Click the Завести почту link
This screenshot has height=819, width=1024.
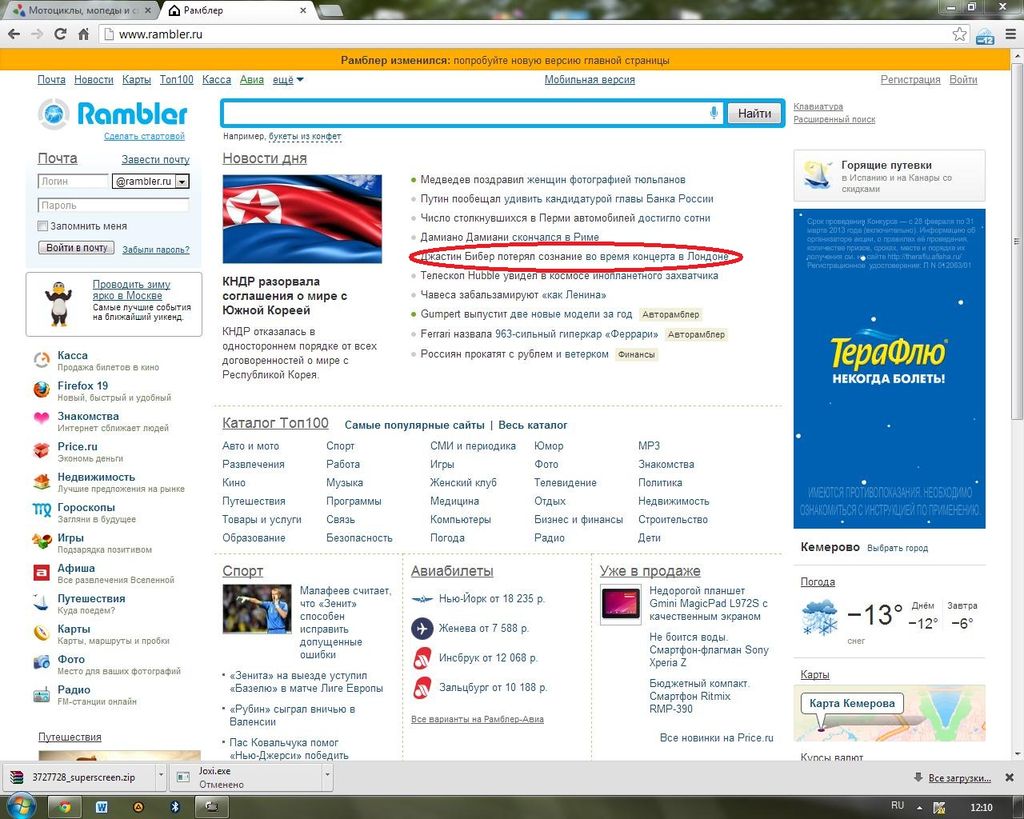(155, 159)
